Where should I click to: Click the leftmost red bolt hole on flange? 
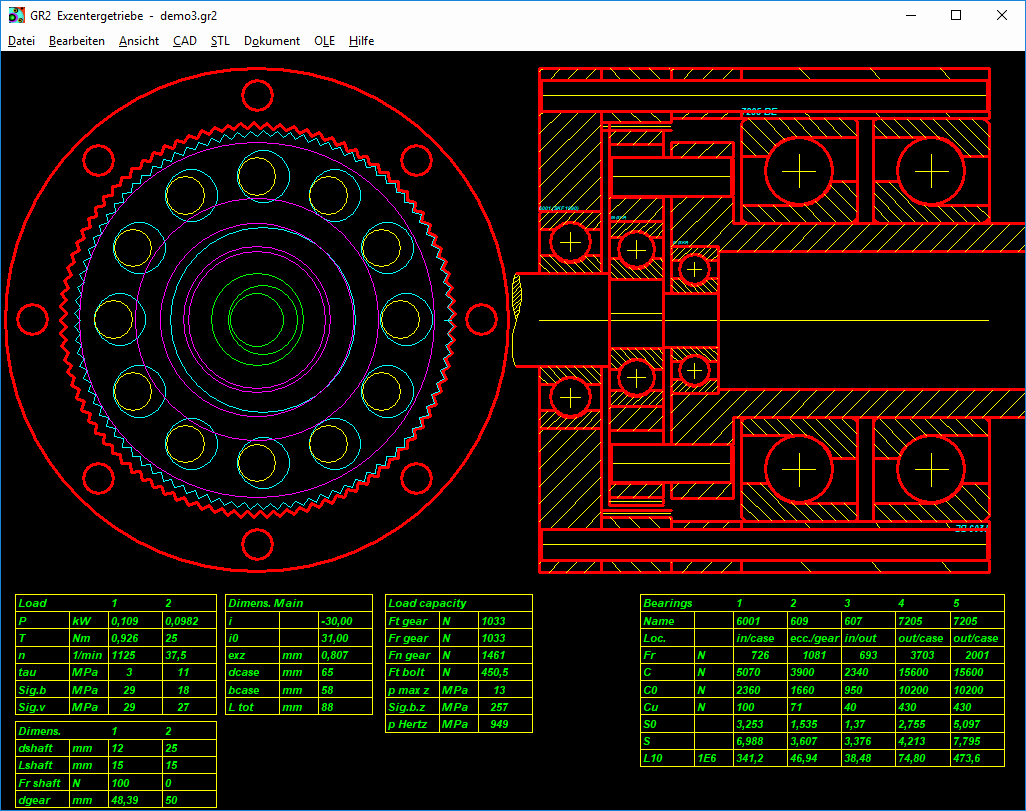(x=33, y=320)
